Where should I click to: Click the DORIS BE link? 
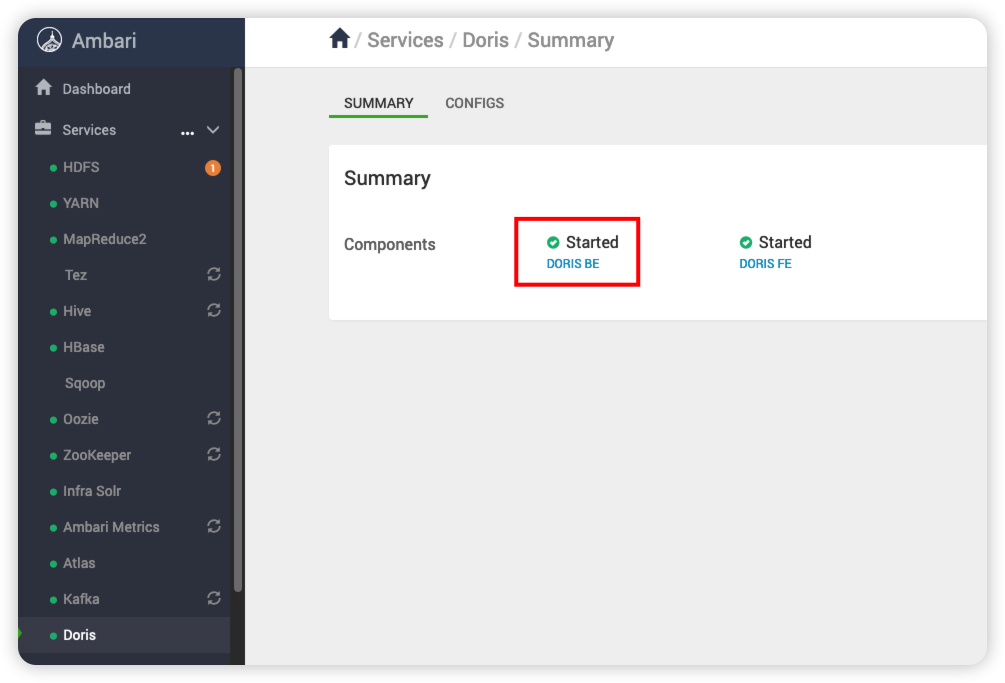(x=572, y=263)
